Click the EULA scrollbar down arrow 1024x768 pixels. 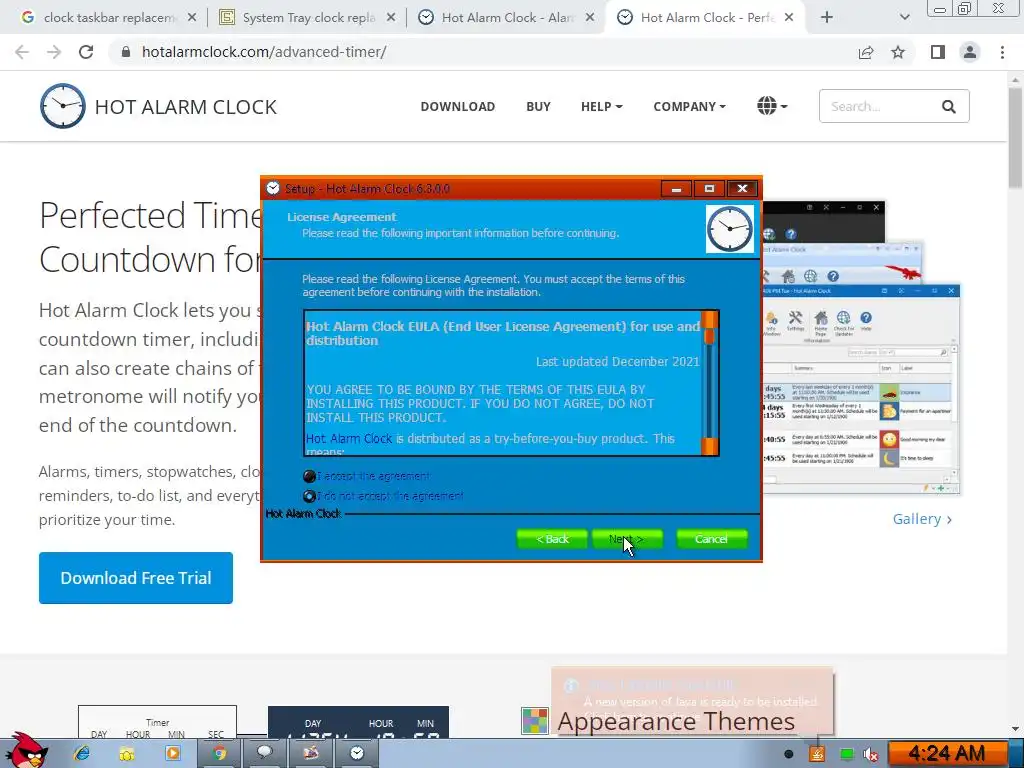(x=709, y=447)
